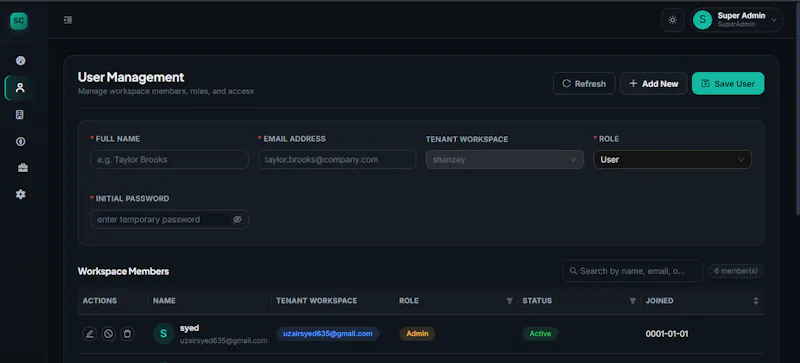The height and width of the screenshot is (363, 800).
Task: Focus the Full Name input field
Action: (169, 160)
